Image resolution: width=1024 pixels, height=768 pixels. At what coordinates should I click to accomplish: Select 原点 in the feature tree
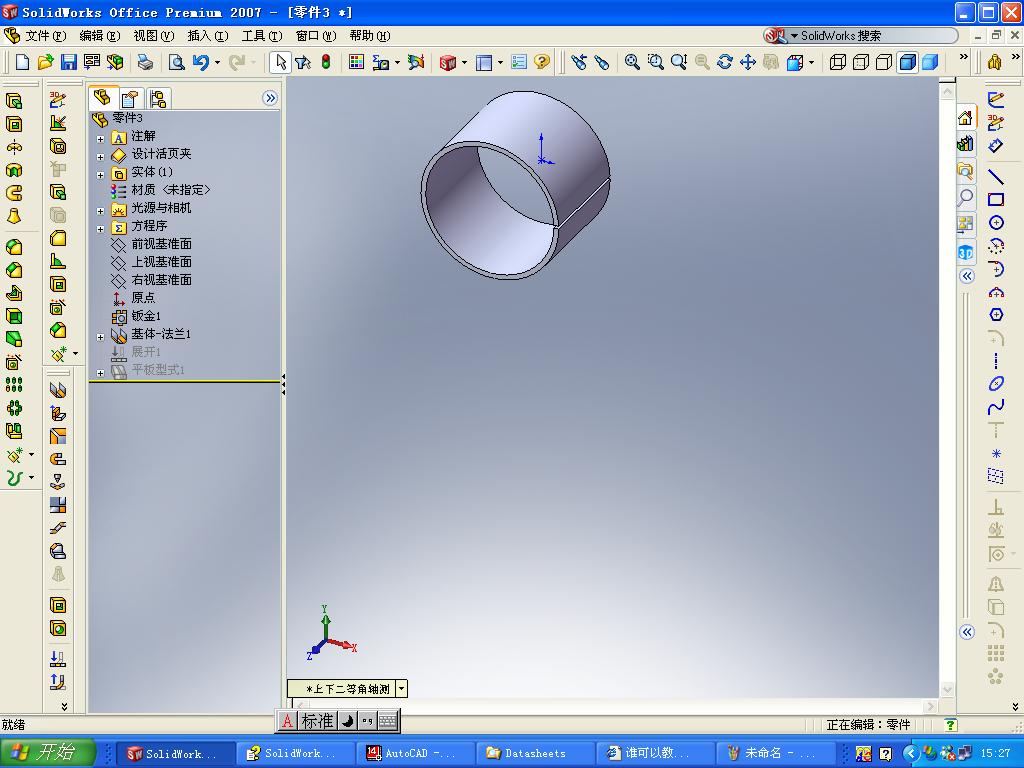coord(143,297)
